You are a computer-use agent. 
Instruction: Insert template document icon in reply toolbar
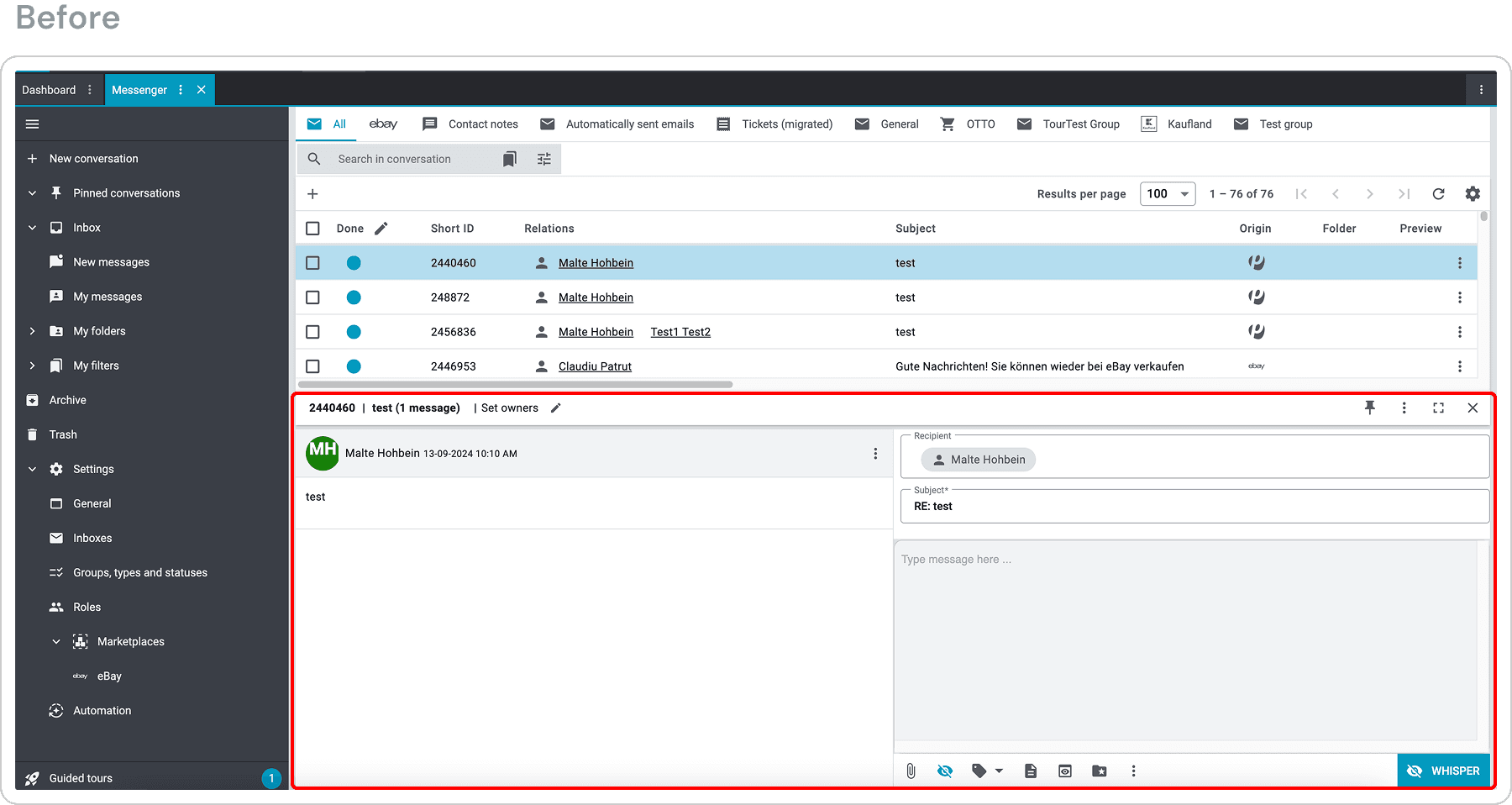pos(1031,771)
